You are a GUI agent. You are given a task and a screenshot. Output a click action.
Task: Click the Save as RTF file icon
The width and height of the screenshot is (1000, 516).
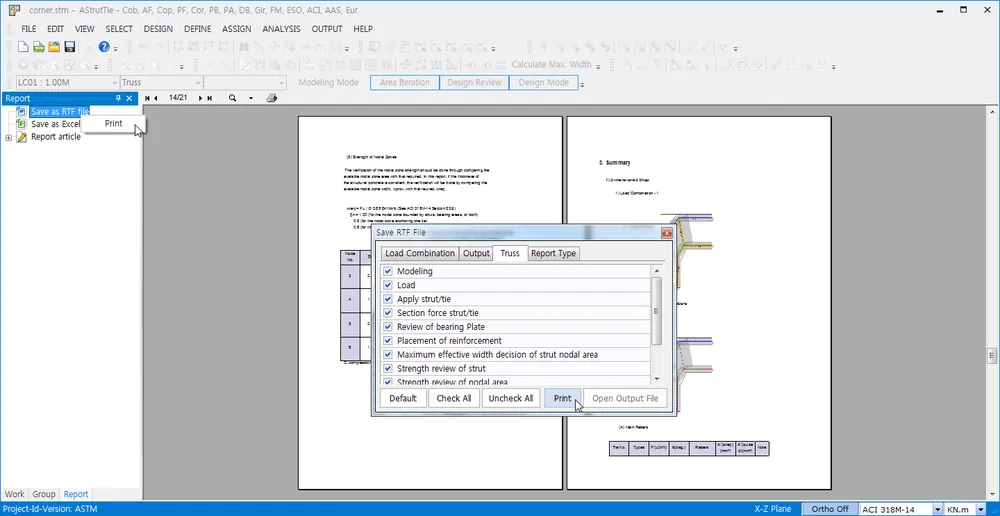pos(22,112)
